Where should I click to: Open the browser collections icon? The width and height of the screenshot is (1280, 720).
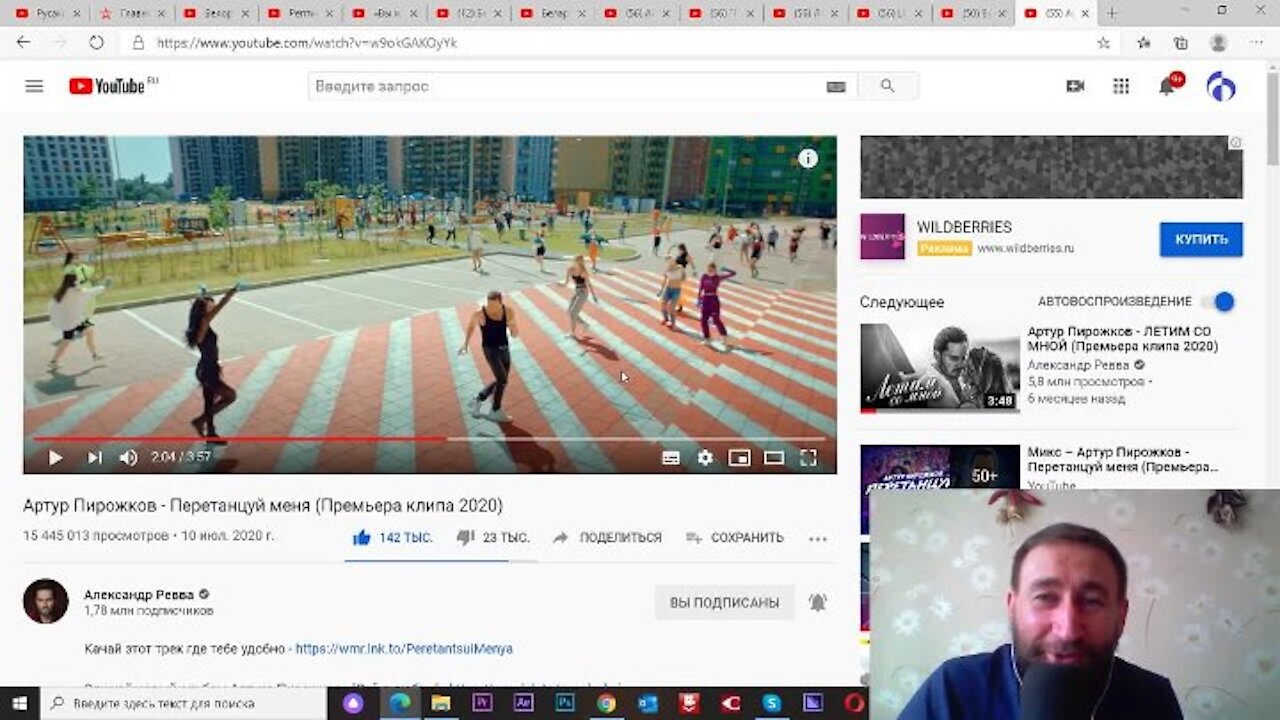click(x=1180, y=43)
